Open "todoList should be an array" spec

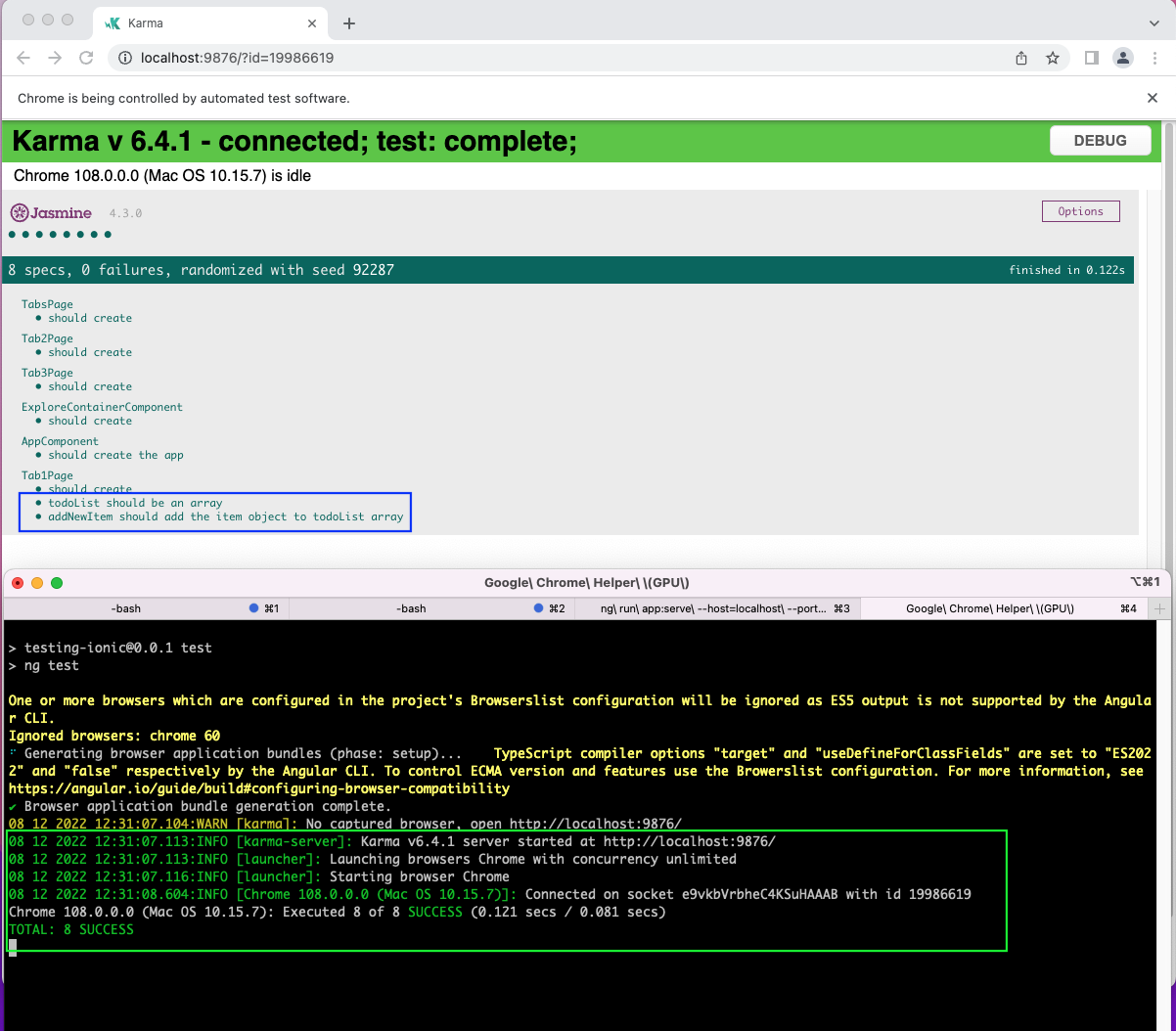(x=135, y=503)
